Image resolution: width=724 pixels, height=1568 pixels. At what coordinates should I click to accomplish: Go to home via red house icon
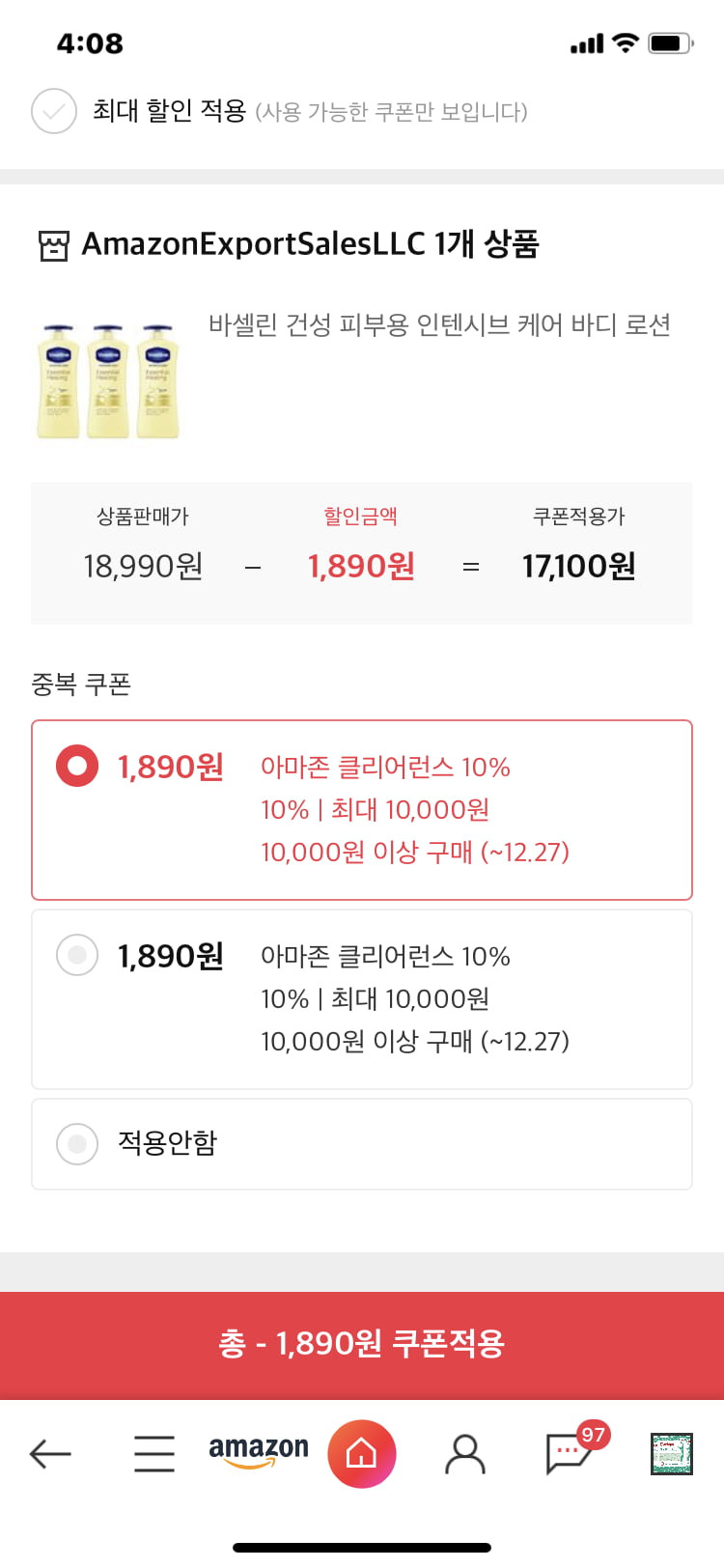[x=362, y=1453]
